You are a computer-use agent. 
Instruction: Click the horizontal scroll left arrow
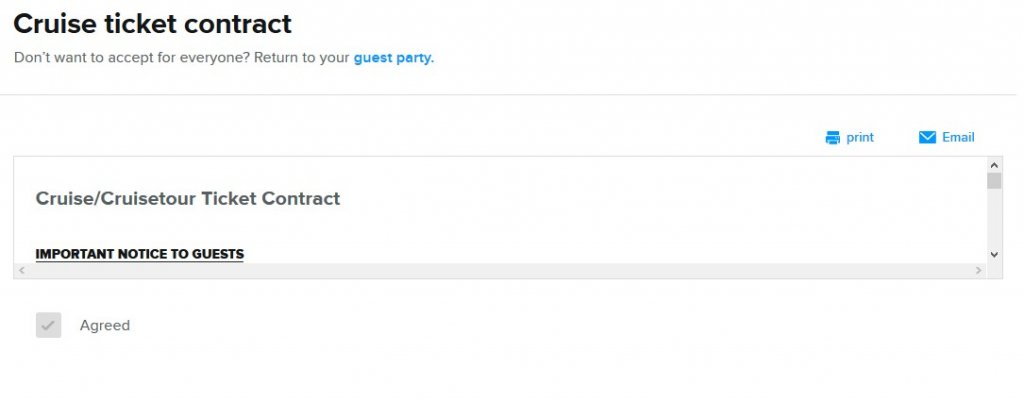click(21, 271)
